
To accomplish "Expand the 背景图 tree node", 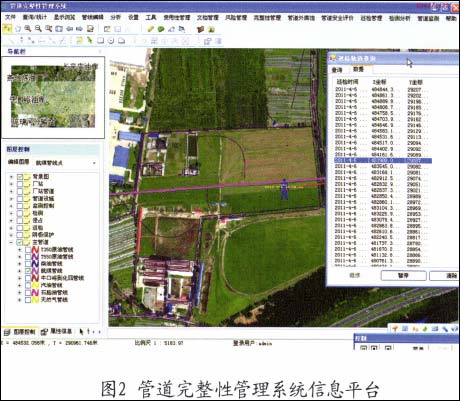I will point(11,177).
